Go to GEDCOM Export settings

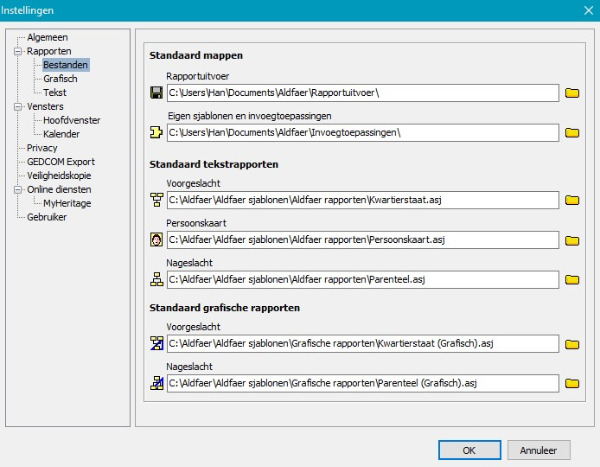(60, 161)
